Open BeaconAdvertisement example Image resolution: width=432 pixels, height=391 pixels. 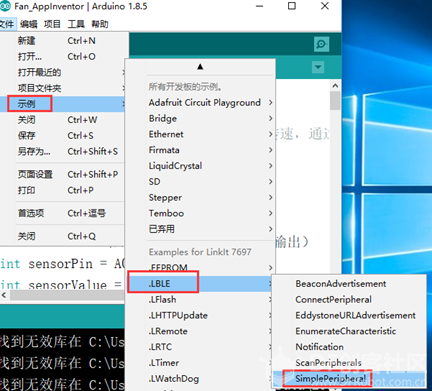click(349, 284)
